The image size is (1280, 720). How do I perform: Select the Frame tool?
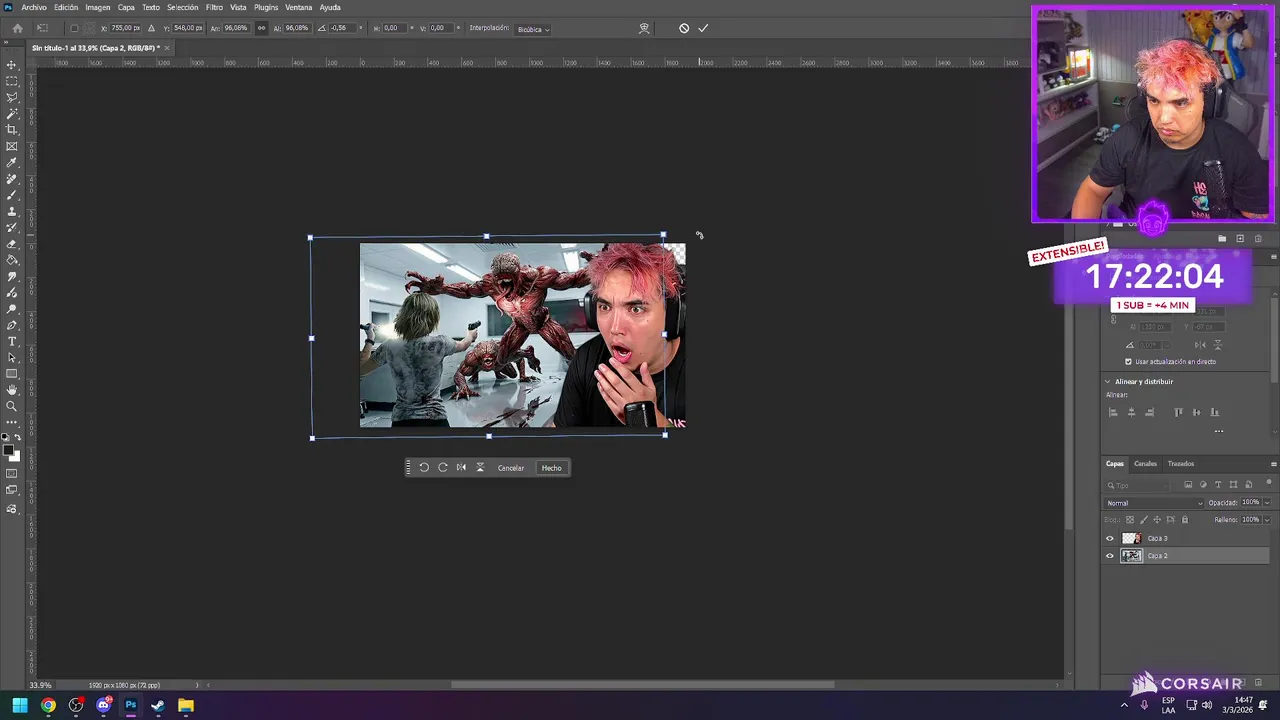[12, 146]
